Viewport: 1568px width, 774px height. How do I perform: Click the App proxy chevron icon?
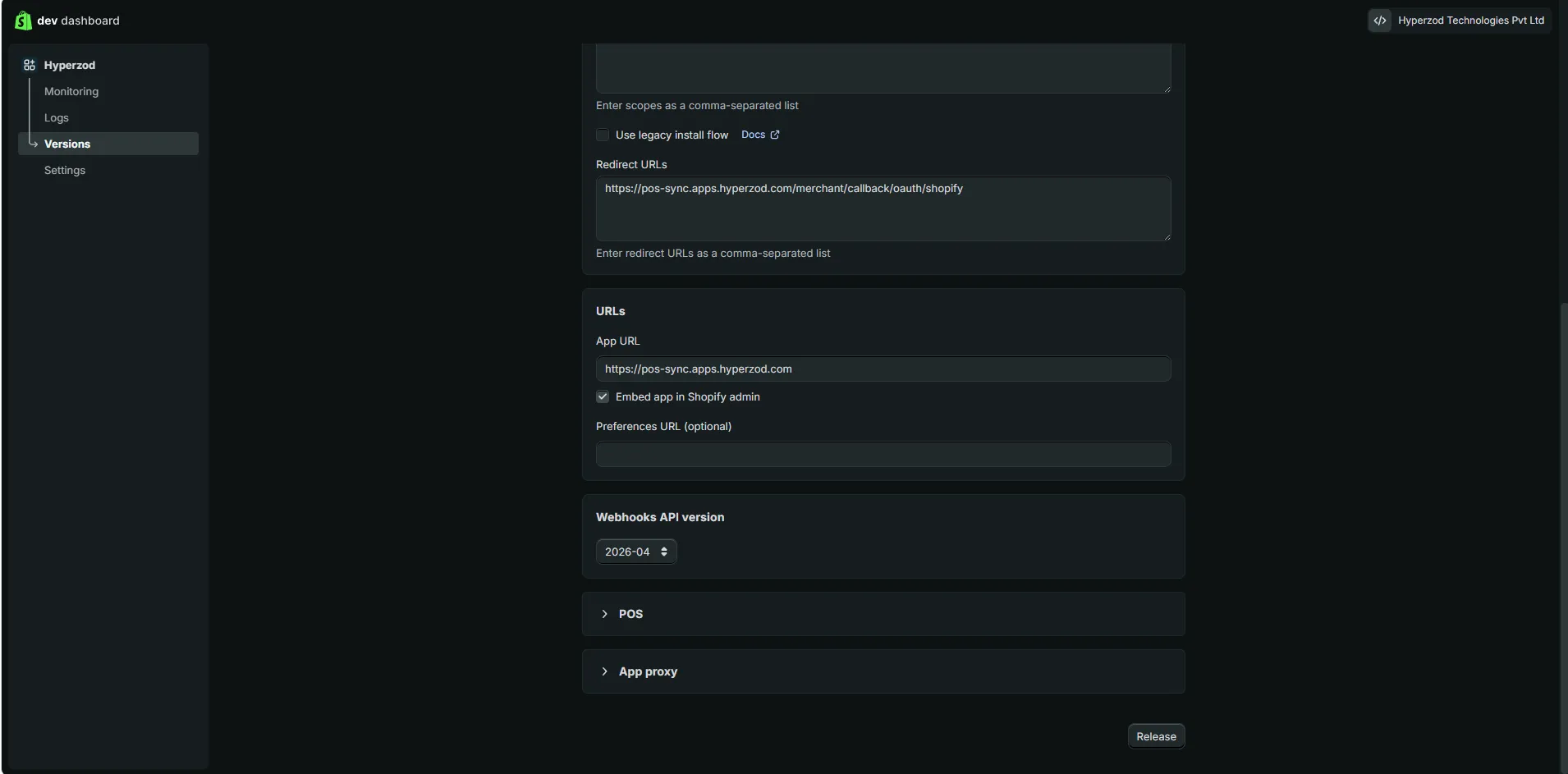pos(605,671)
